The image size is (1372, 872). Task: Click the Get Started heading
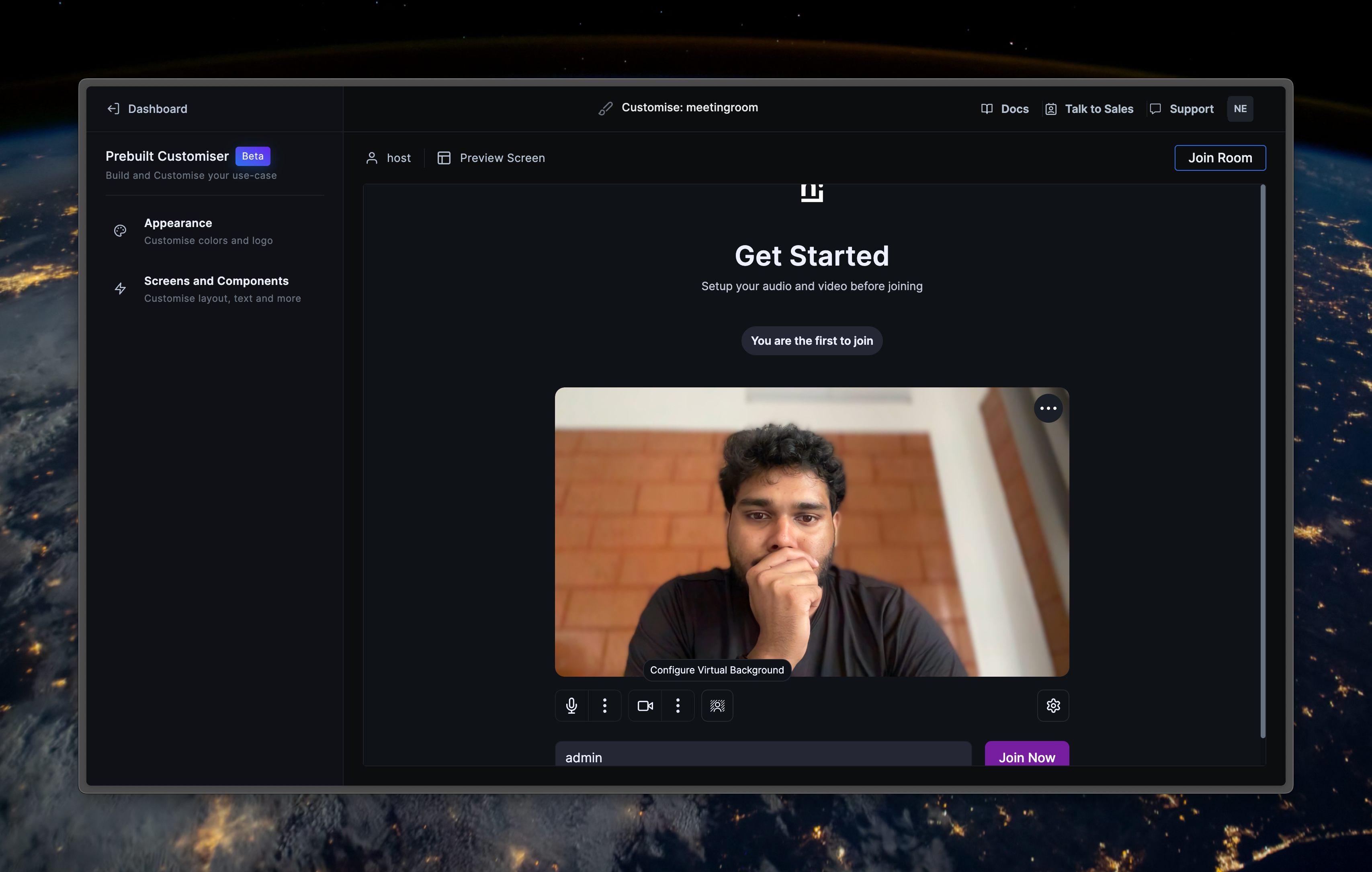(x=811, y=256)
